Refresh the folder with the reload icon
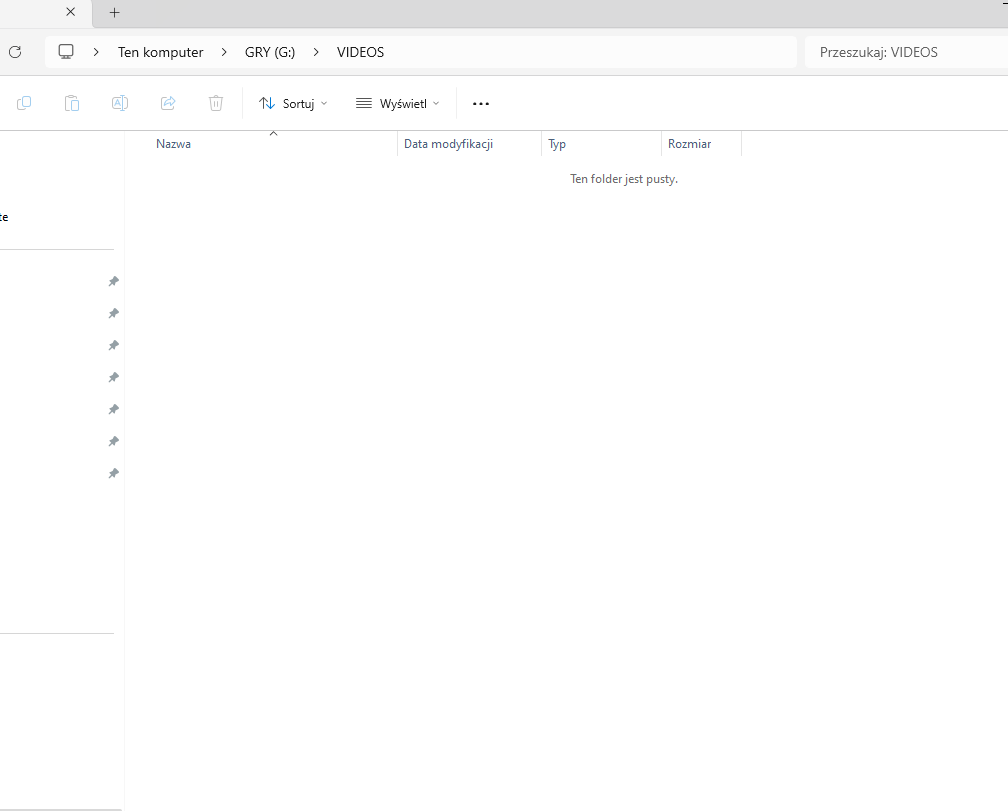 click(x=15, y=52)
